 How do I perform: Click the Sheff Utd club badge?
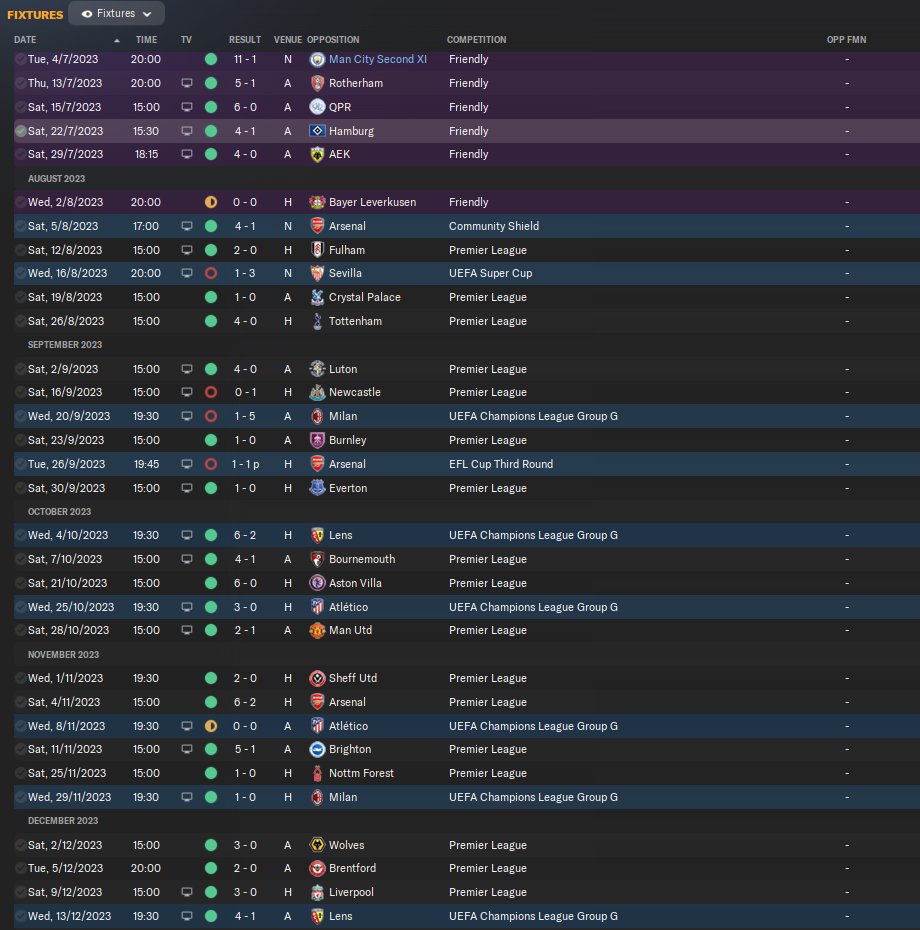[317, 679]
